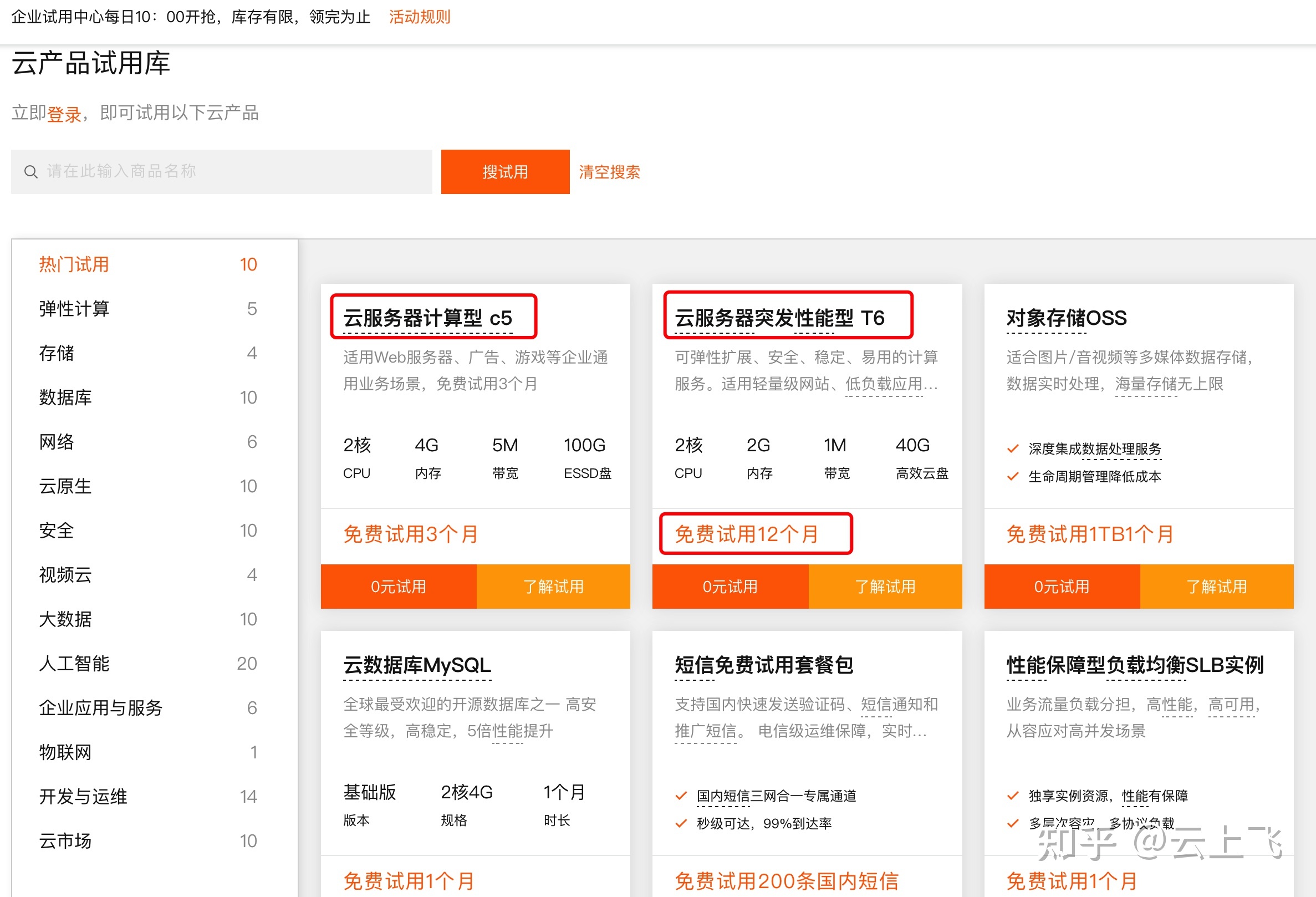Viewport: 1316px width, 897px height.
Task: Select the 云原生 category
Action: [149, 486]
